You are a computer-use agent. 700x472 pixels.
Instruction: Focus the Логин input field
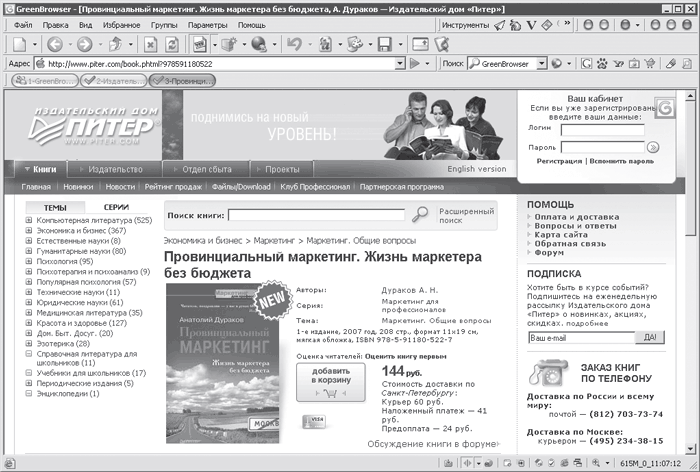click(x=603, y=130)
